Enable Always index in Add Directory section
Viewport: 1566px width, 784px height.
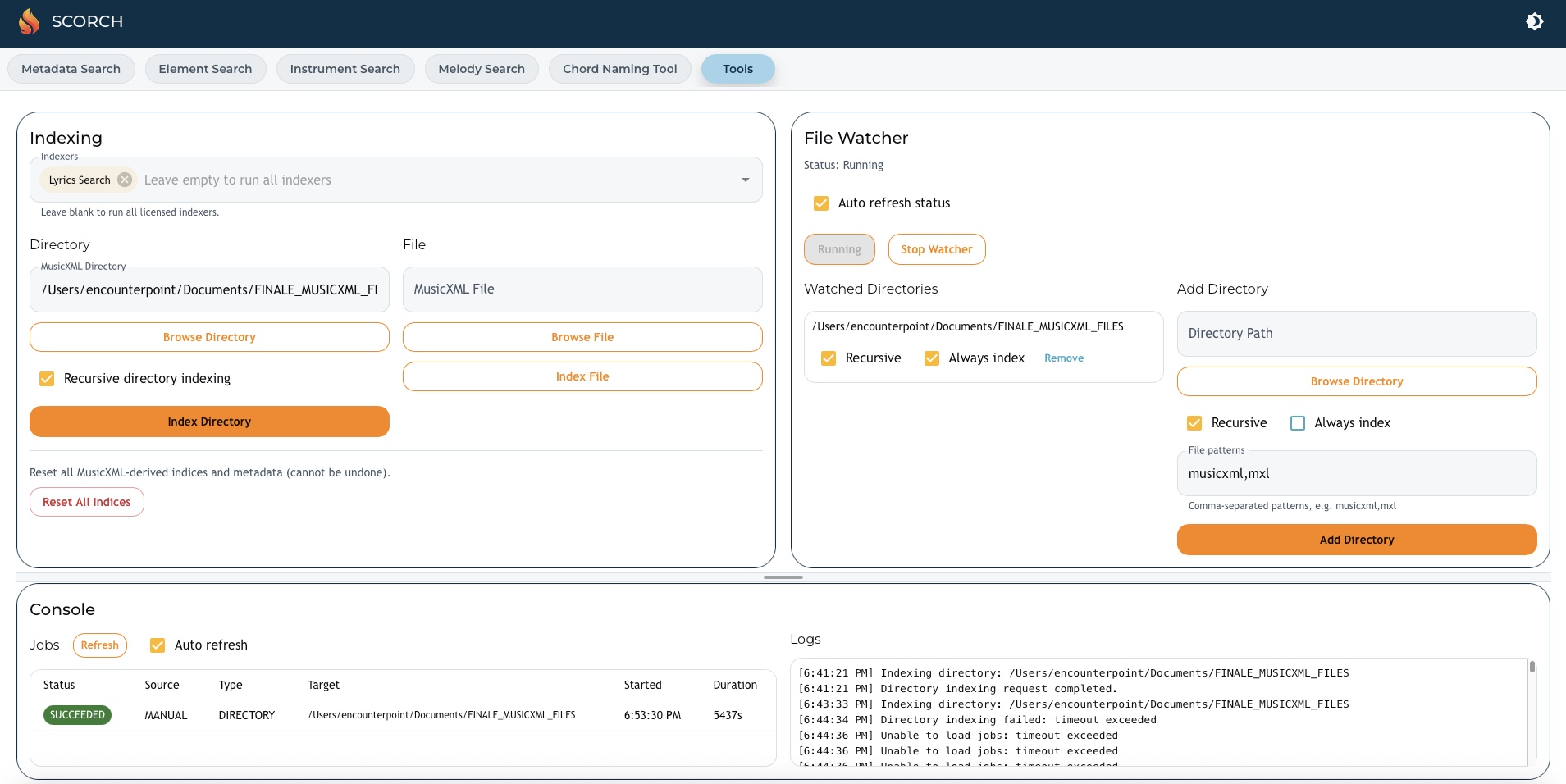[x=1297, y=423]
